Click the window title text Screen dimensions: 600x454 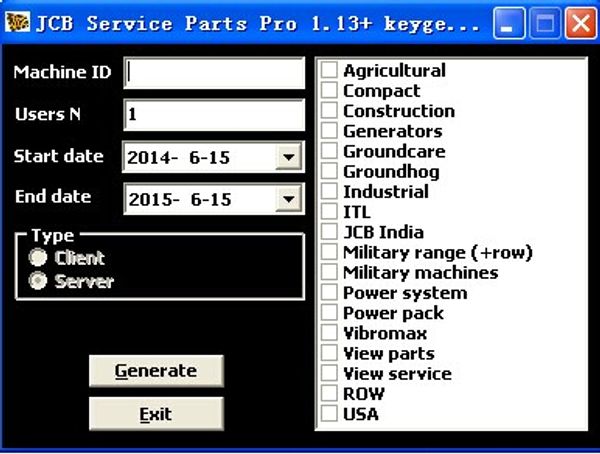(258, 24)
